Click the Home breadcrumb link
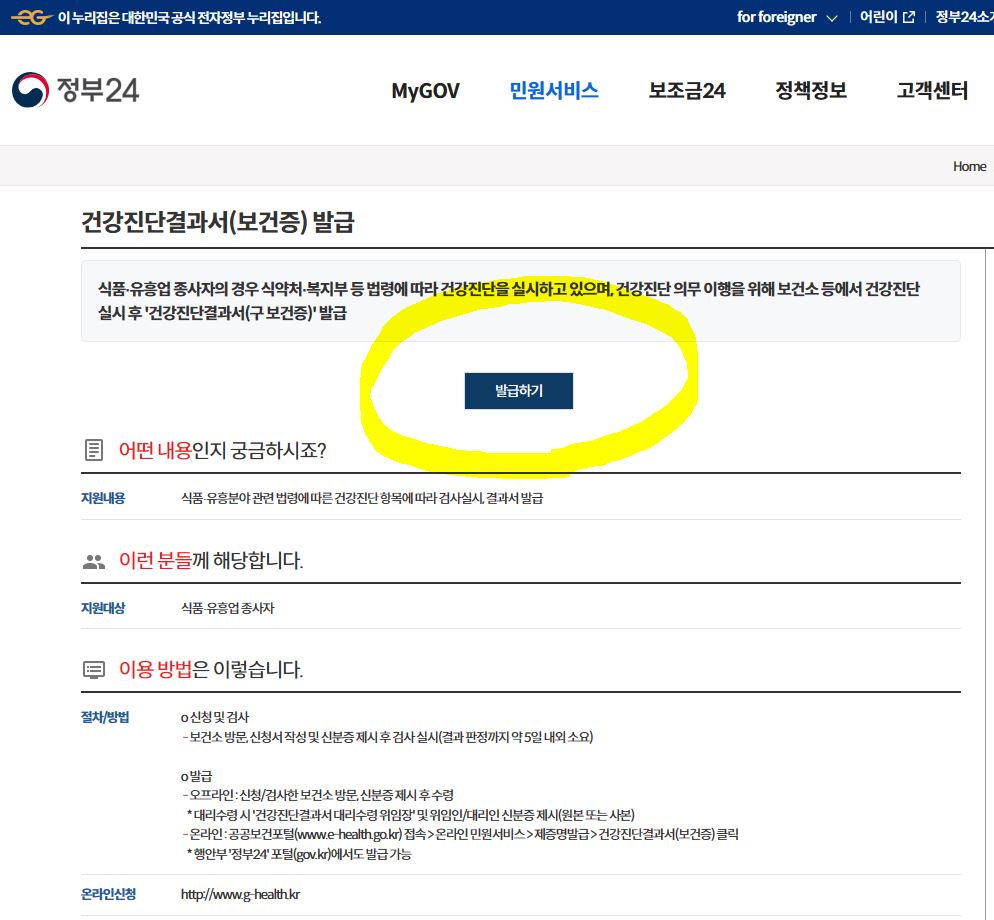Image resolution: width=994 pixels, height=920 pixels. pyautogui.click(x=969, y=166)
